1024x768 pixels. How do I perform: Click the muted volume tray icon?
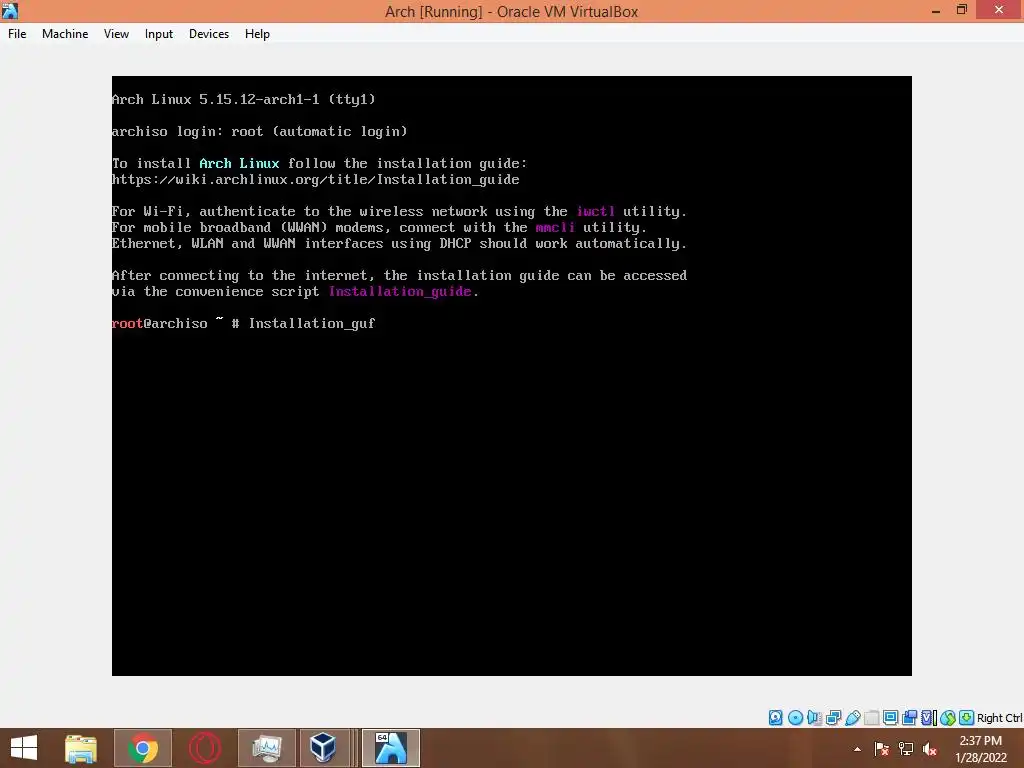930,749
